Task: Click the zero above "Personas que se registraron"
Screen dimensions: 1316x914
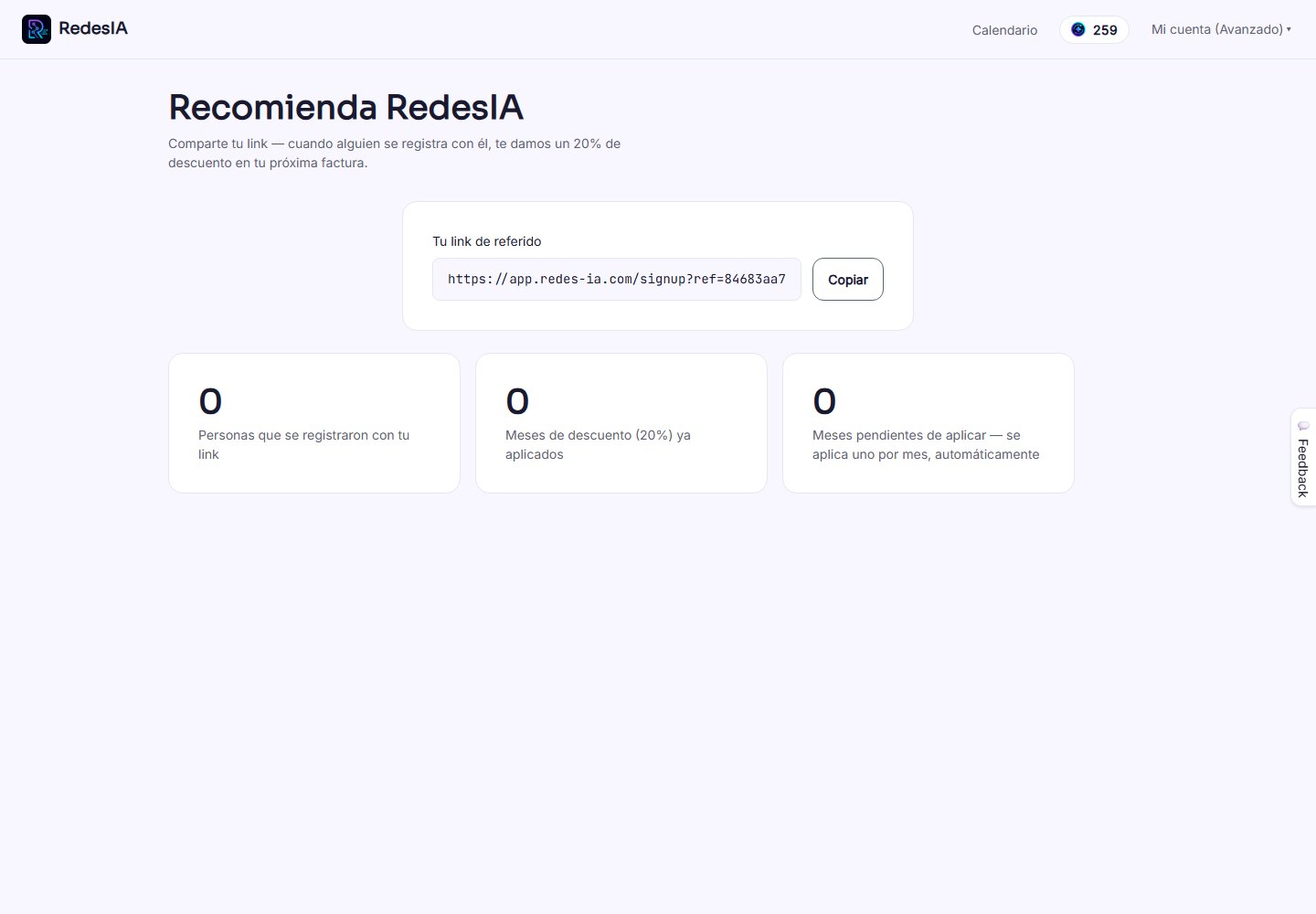Action: click(x=210, y=401)
